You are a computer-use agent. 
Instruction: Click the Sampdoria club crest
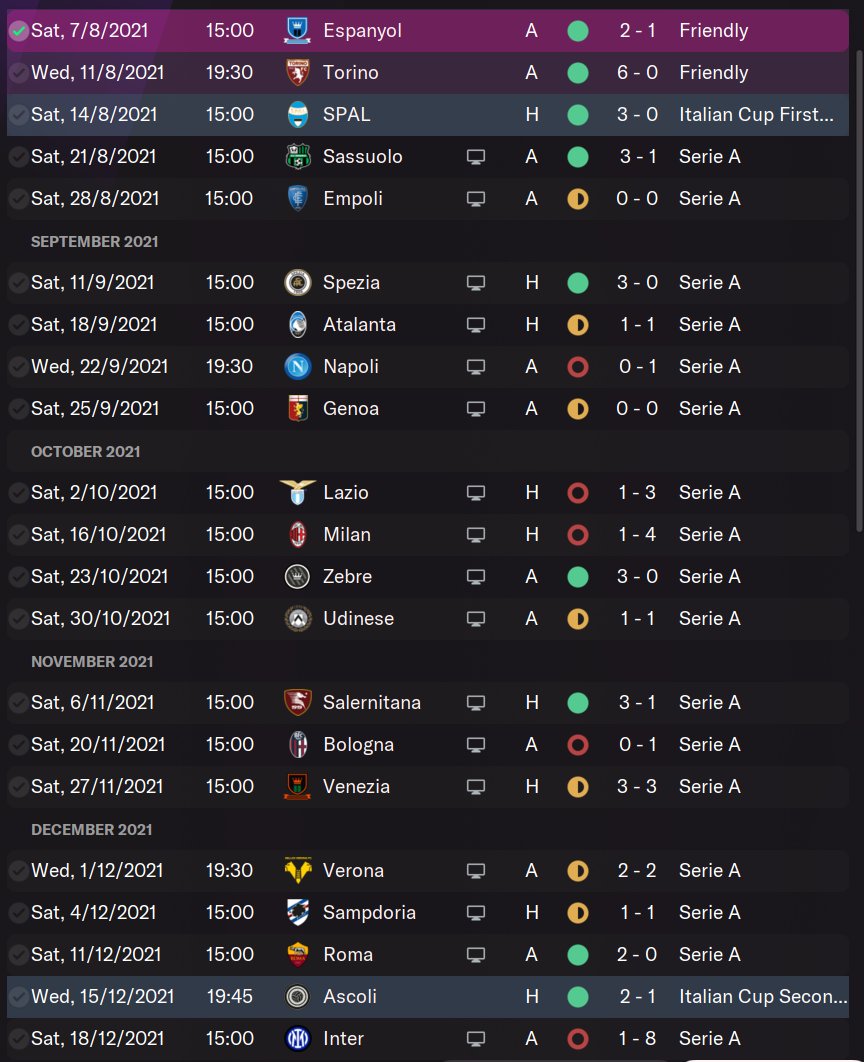click(x=297, y=913)
